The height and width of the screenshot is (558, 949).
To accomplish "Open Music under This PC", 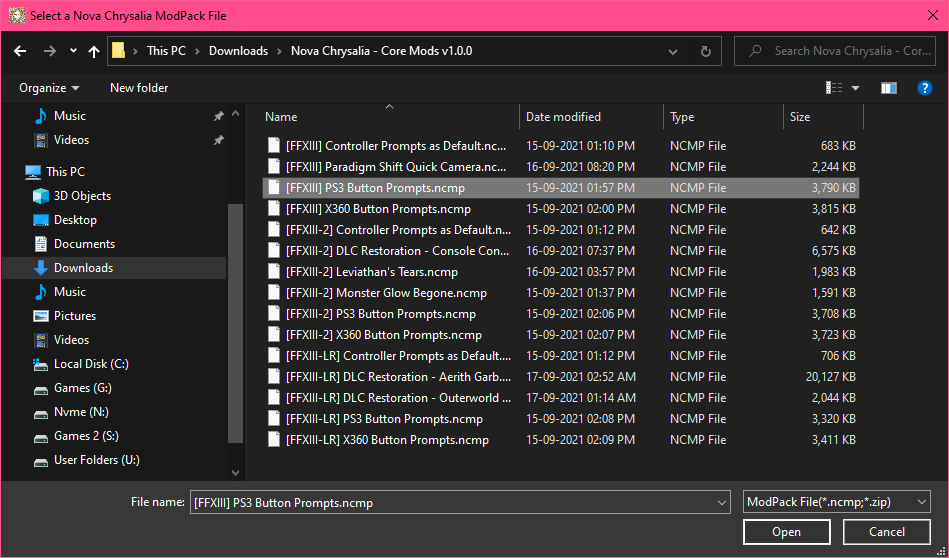I will click(70, 292).
